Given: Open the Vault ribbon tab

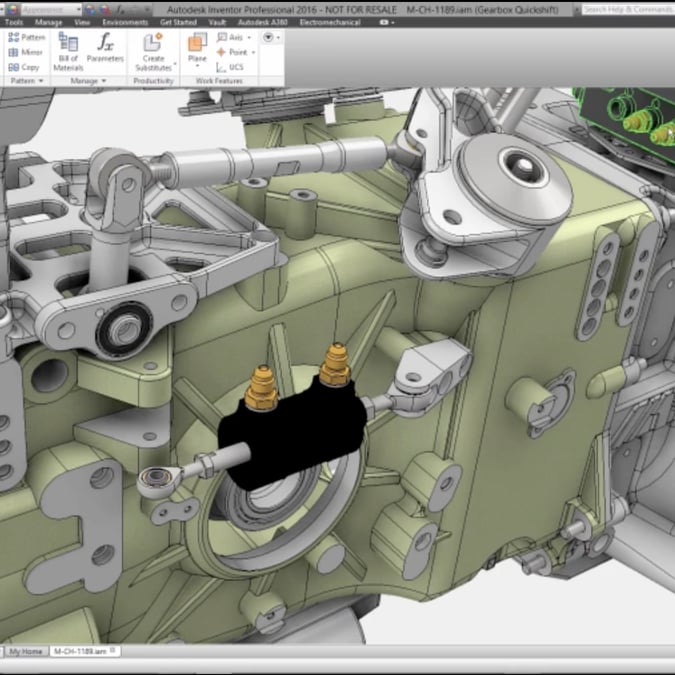Looking at the screenshot, I should pyautogui.click(x=217, y=22).
